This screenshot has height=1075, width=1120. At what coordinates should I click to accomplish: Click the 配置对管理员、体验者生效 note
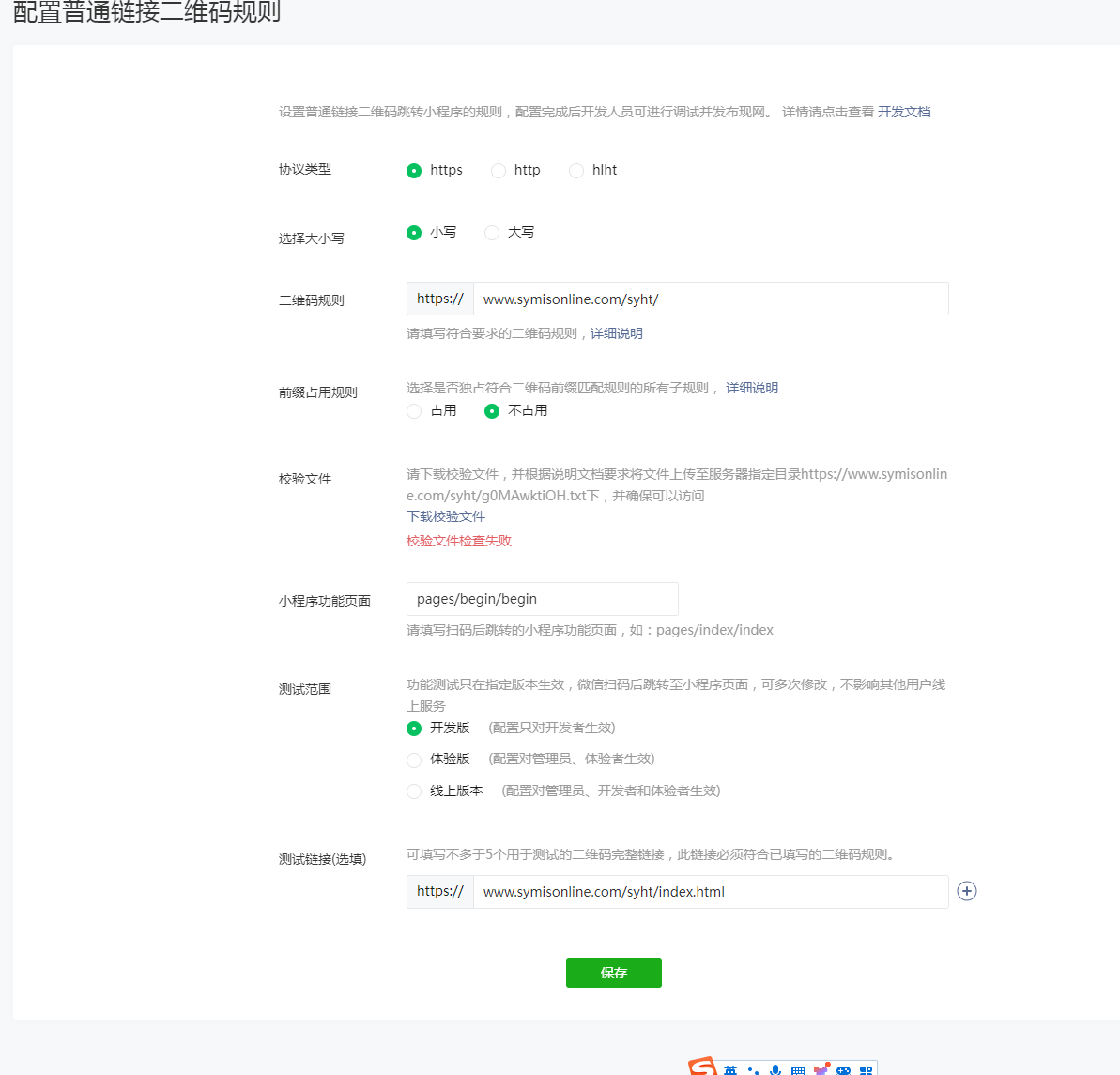click(572, 759)
